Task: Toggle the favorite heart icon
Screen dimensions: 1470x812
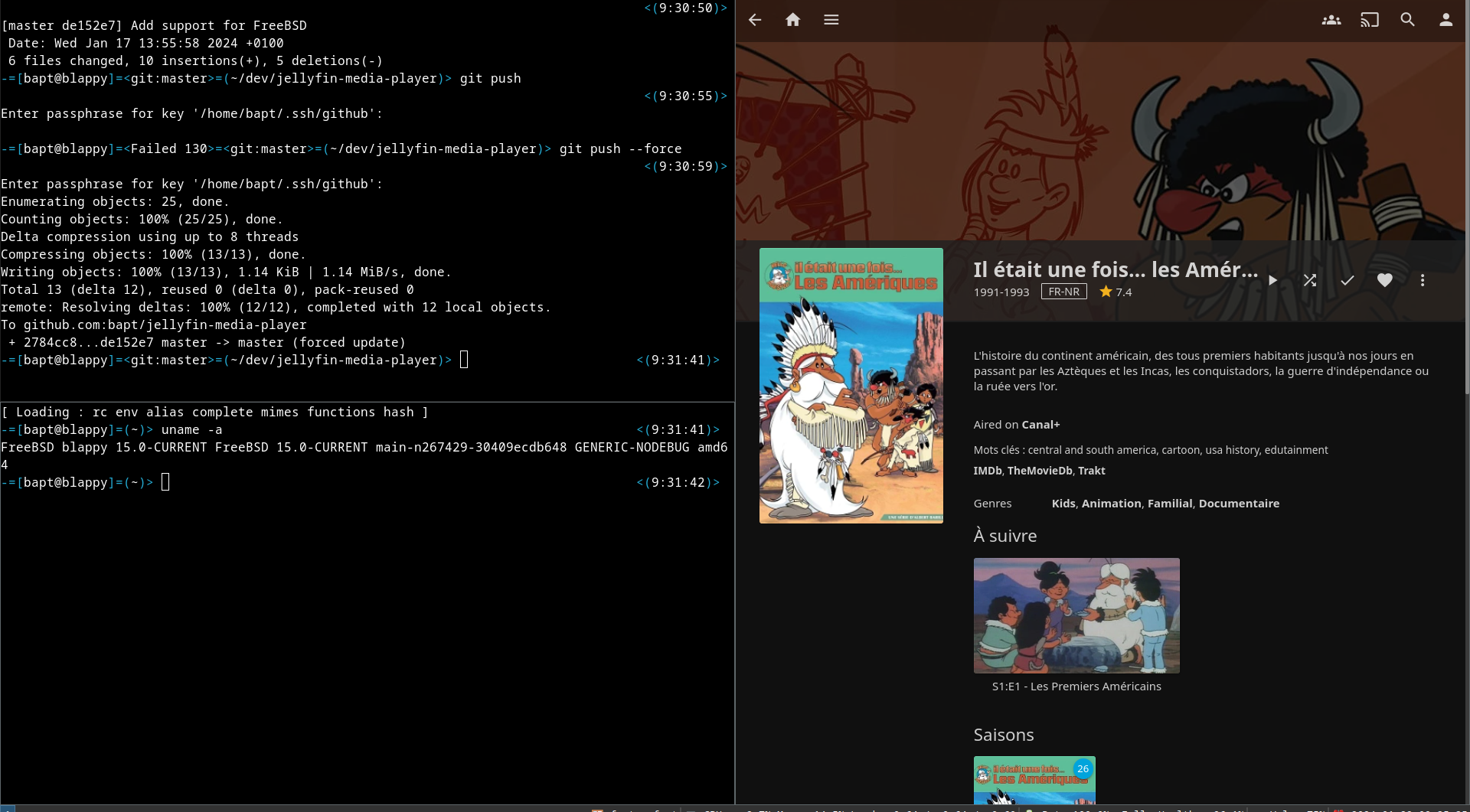Action: point(1385,281)
